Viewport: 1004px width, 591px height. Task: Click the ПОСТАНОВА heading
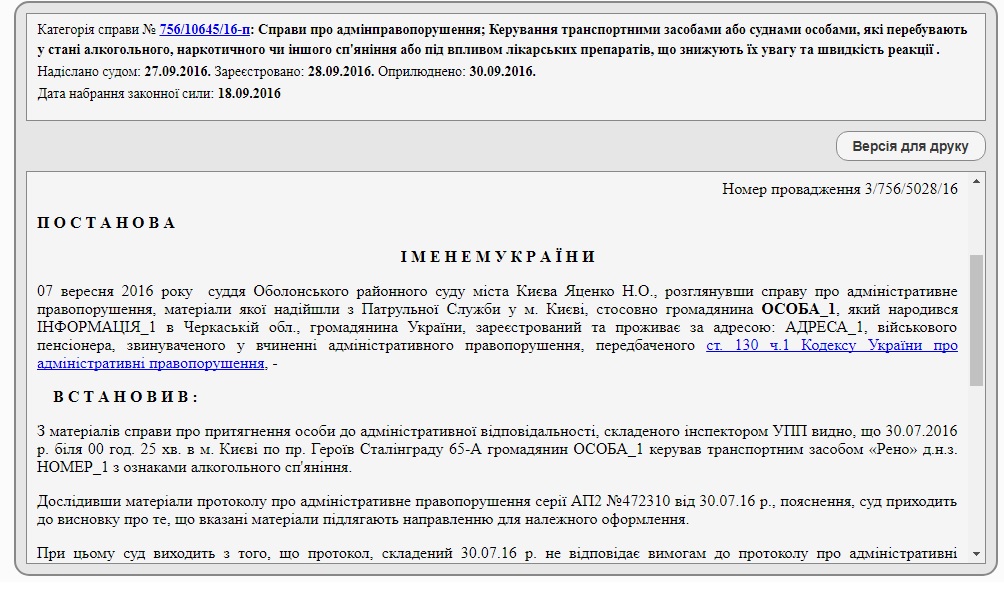(106, 223)
